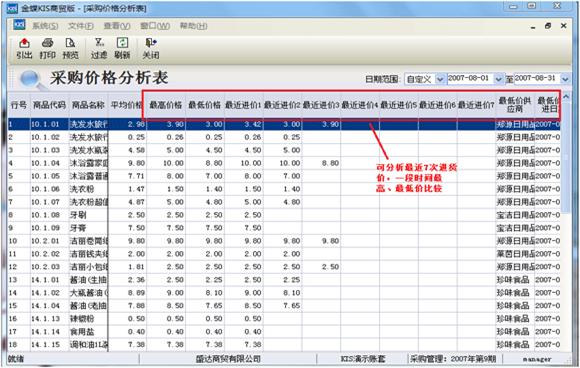Click the 食用盐 product name cell
580x368 pixels.
(x=88, y=331)
